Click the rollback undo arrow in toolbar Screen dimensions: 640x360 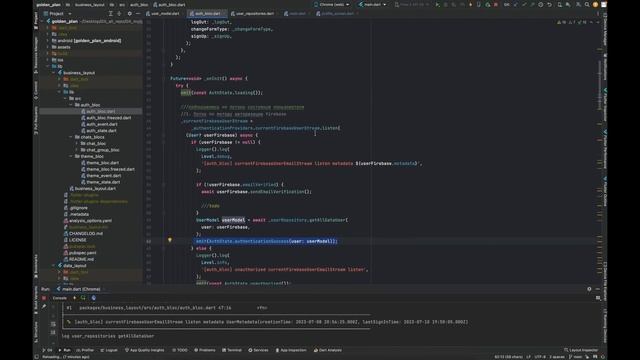[549, 4]
